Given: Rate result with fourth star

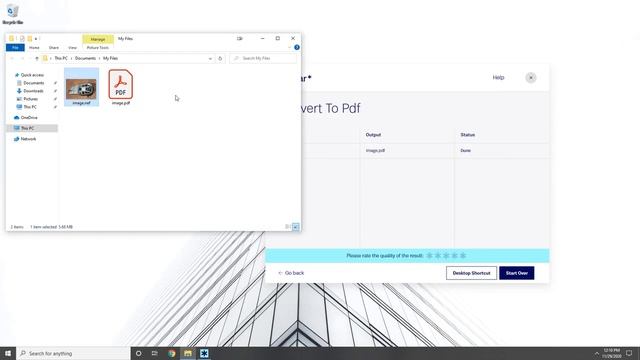Looking at the screenshot, I should [454, 256].
